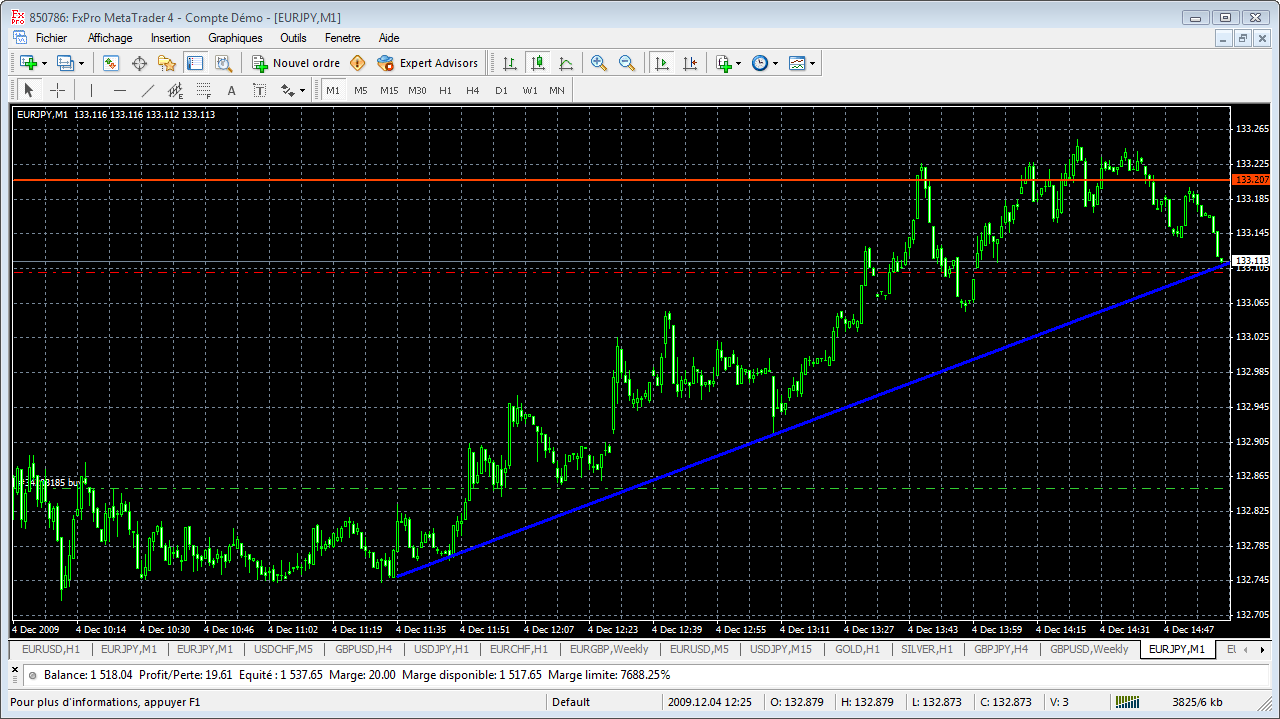Select the D1 timeframe button

(x=501, y=90)
